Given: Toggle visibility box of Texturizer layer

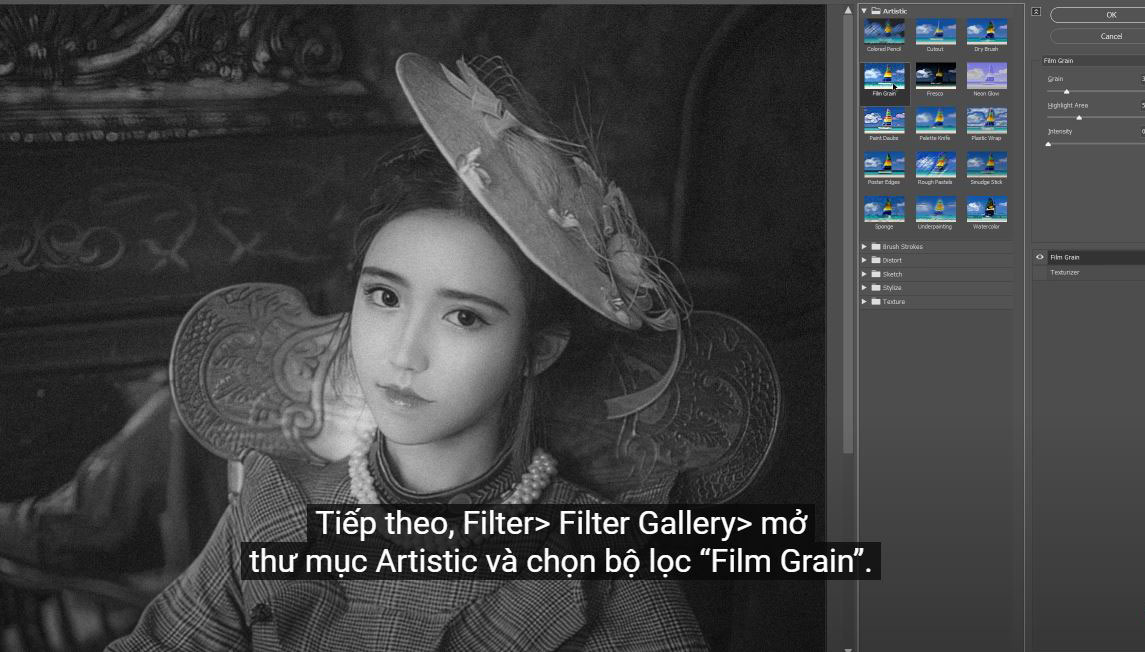Looking at the screenshot, I should point(1040,272).
